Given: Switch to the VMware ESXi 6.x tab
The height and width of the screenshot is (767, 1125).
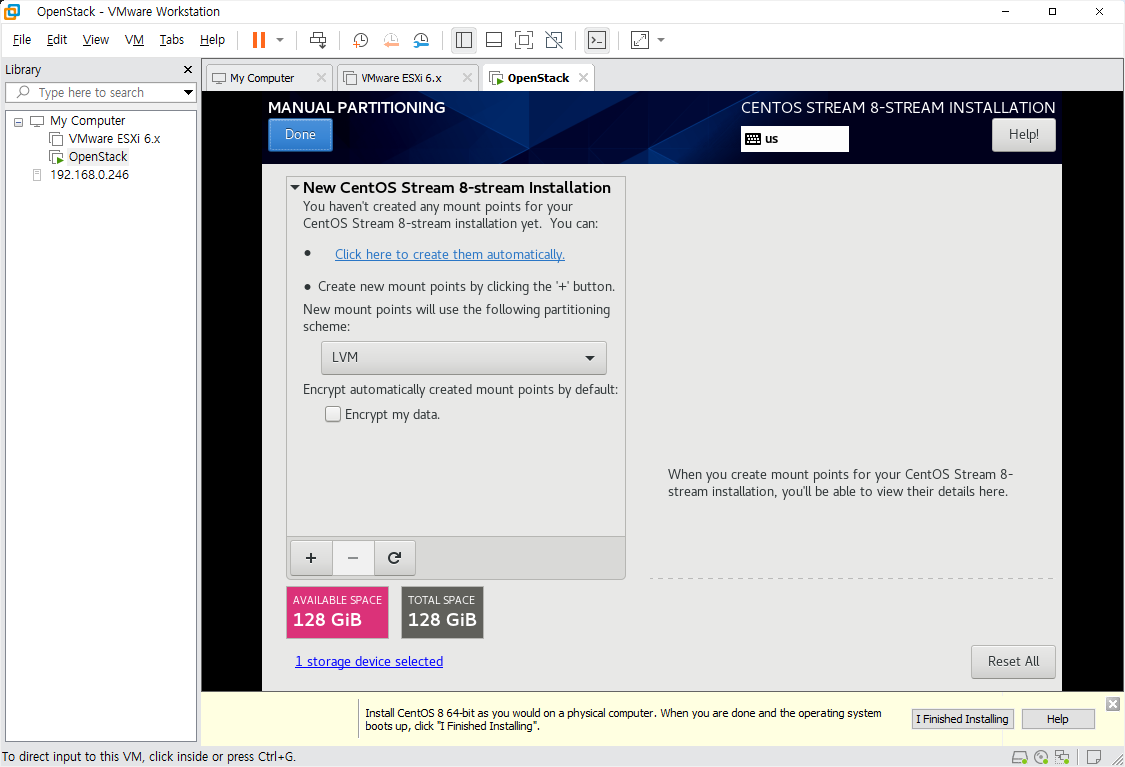Looking at the screenshot, I should [401, 77].
